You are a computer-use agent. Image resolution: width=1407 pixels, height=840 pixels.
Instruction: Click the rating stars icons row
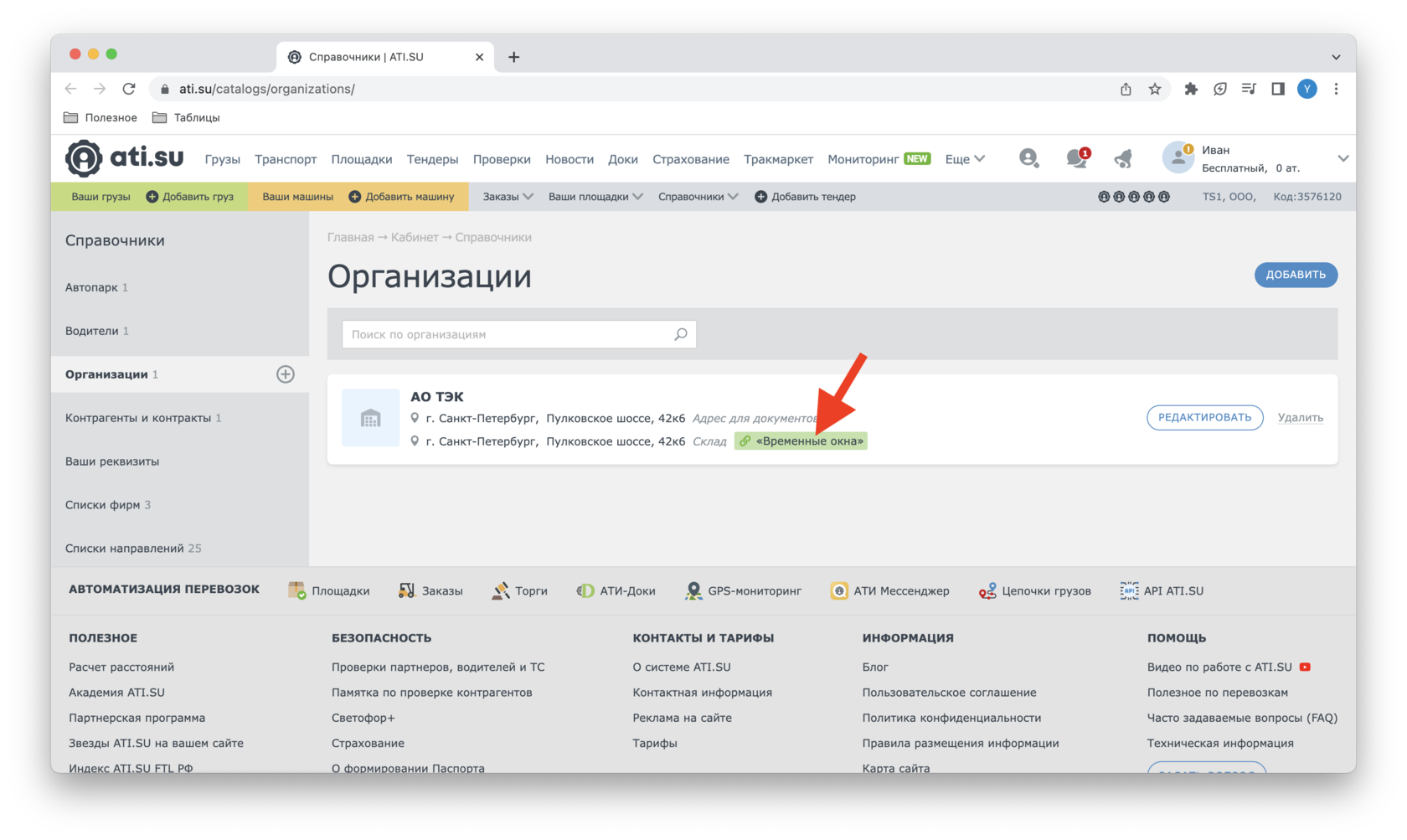tap(1134, 197)
